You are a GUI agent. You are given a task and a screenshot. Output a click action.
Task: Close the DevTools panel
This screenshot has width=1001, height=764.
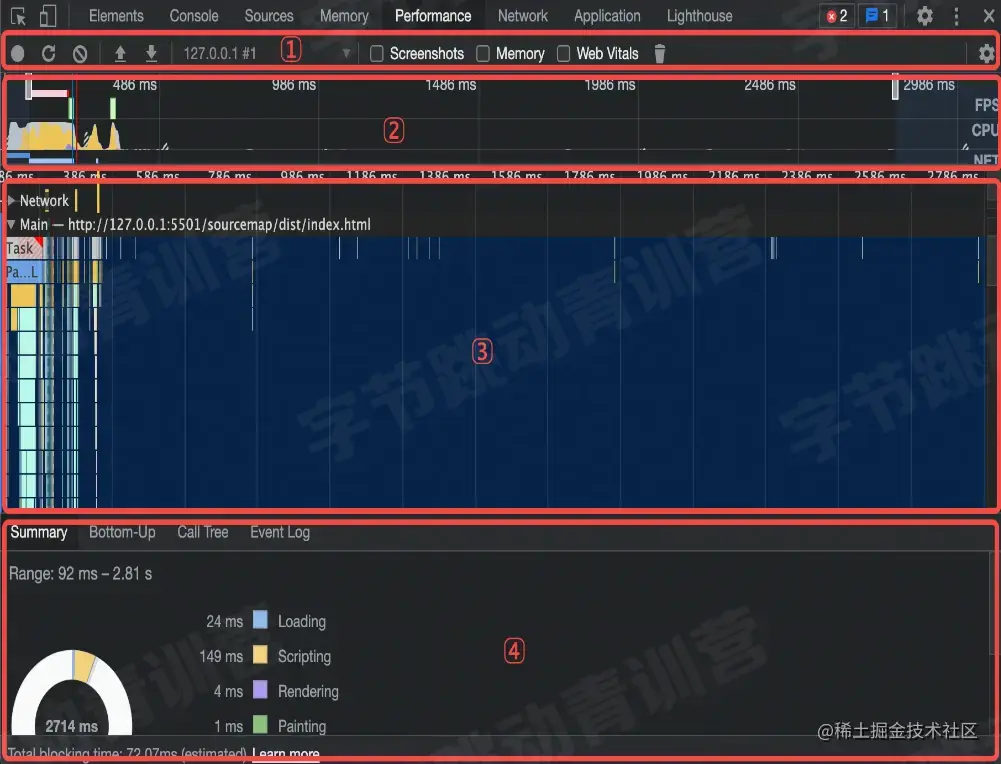point(988,16)
